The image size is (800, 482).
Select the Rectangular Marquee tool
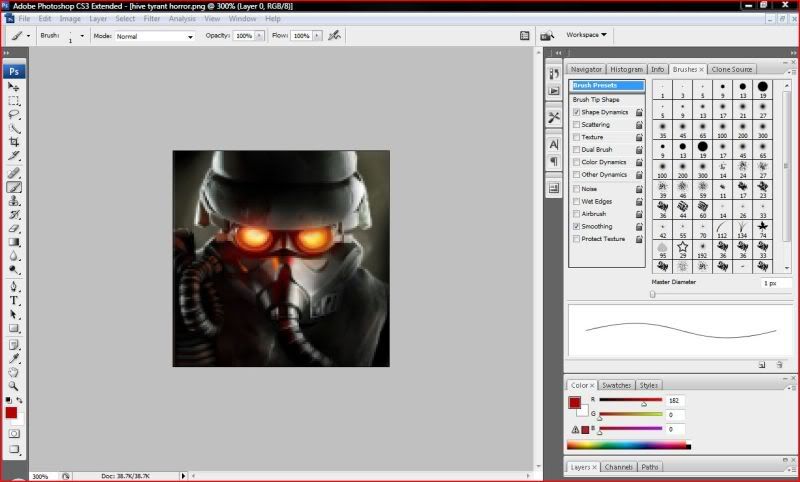pos(14,100)
